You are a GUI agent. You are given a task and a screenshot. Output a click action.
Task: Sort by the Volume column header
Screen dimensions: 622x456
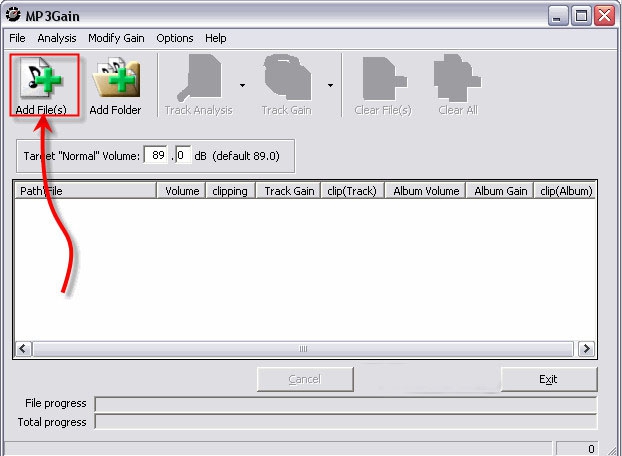pos(181,191)
